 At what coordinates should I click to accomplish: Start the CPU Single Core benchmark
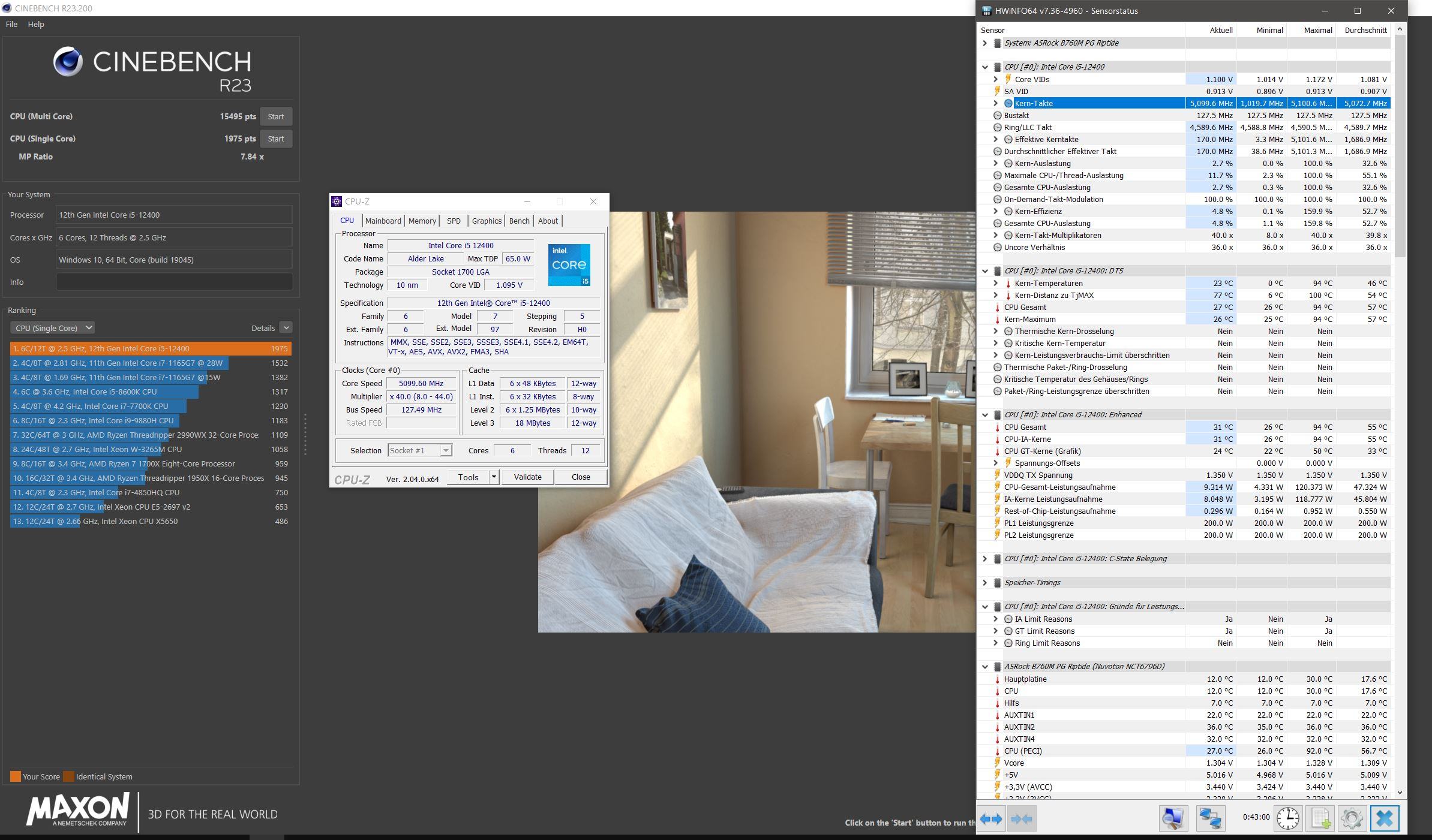pos(276,139)
